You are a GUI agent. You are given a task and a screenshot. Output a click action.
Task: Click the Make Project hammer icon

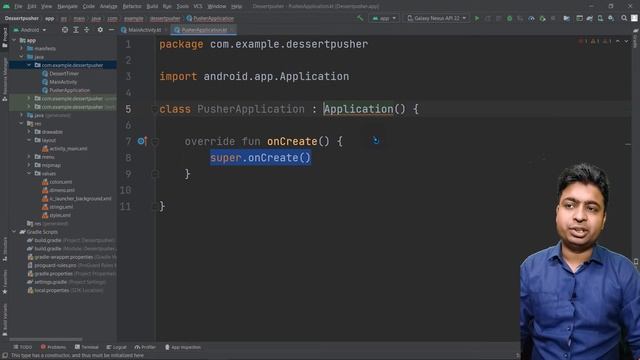(360, 18)
